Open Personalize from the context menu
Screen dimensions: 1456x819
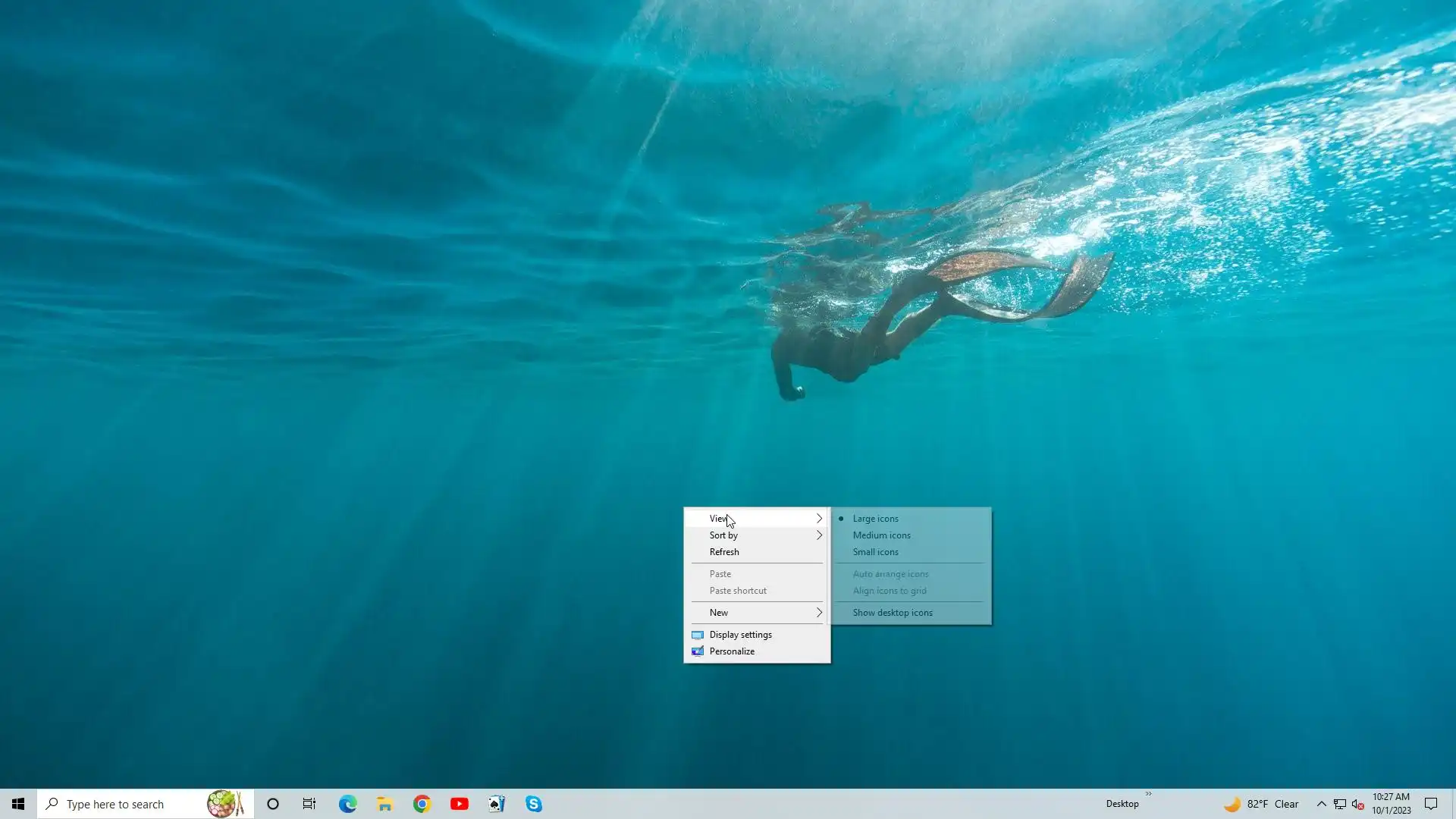coord(731,651)
